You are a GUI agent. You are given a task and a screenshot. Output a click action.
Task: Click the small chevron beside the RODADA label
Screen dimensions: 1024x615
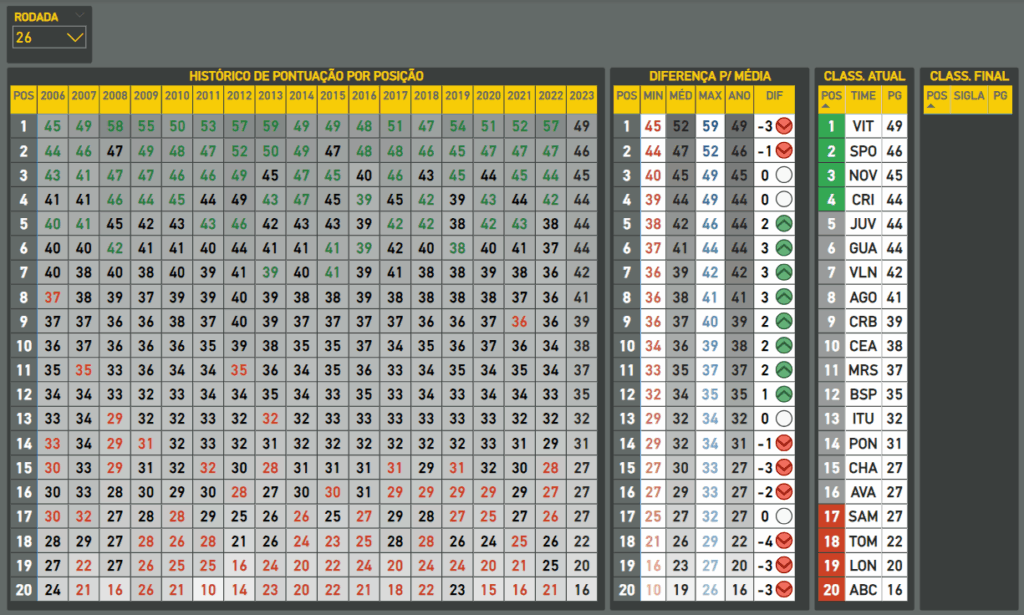click(x=80, y=16)
